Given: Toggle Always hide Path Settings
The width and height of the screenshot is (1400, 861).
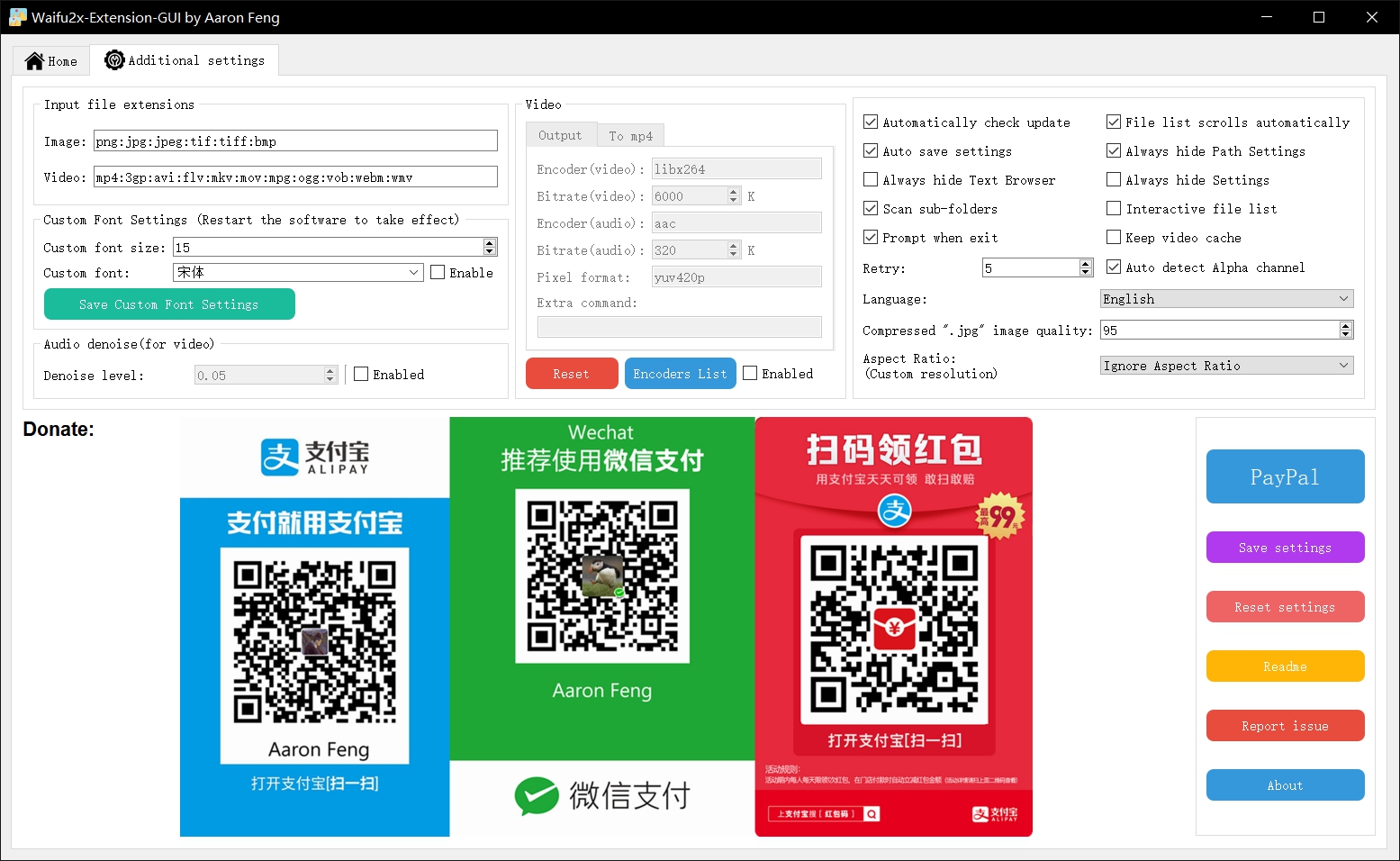Looking at the screenshot, I should (1114, 150).
